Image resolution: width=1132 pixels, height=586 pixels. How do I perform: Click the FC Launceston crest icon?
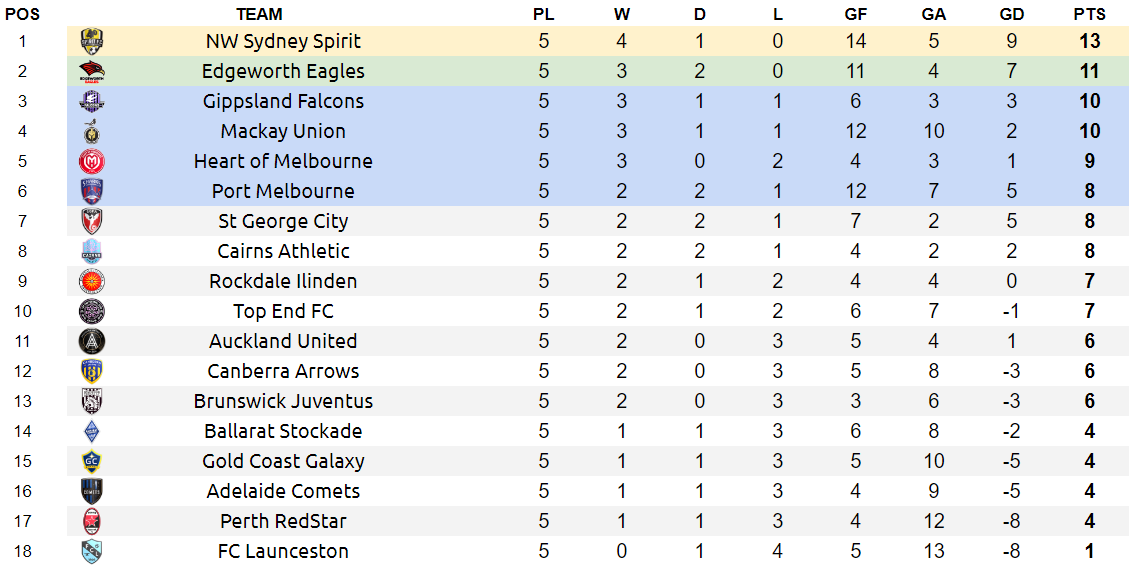click(92, 551)
